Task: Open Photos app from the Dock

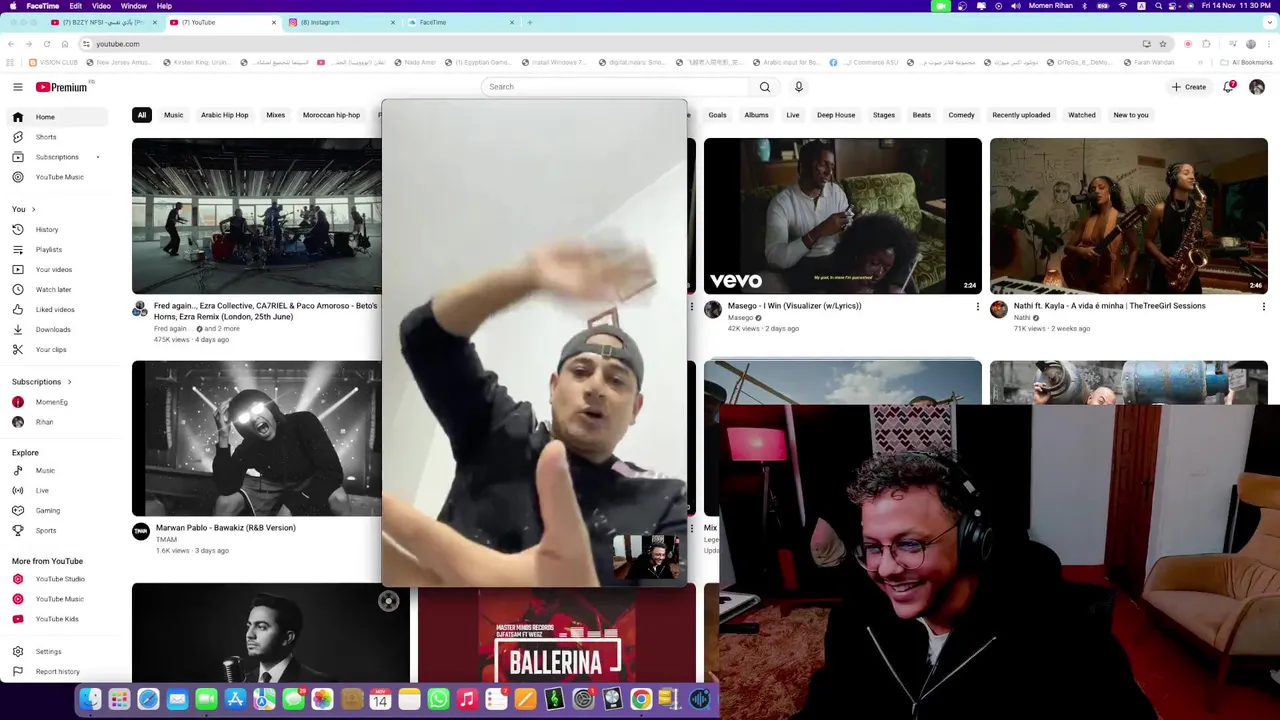Action: pyautogui.click(x=322, y=700)
